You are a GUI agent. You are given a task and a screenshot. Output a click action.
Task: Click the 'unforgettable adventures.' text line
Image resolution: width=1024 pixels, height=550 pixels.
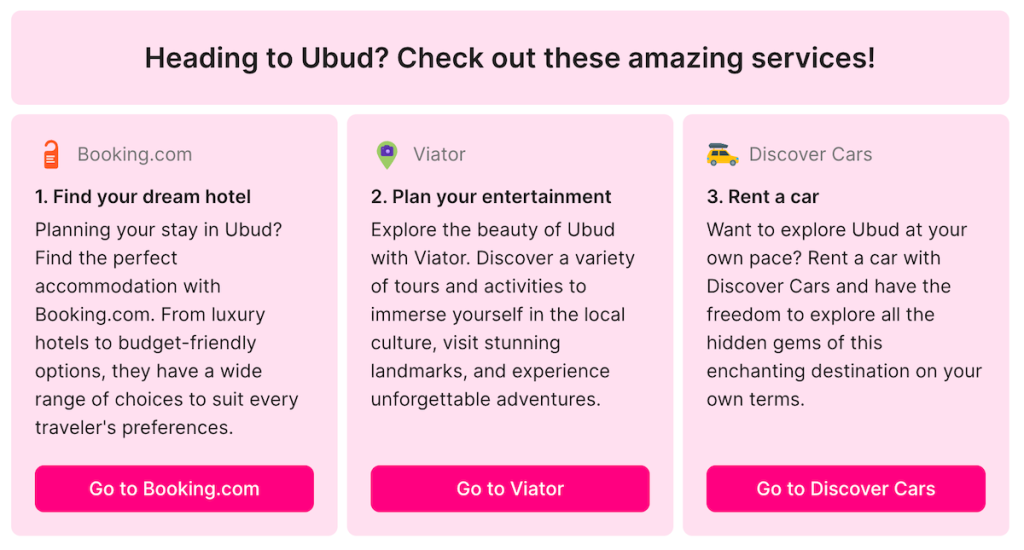click(485, 399)
